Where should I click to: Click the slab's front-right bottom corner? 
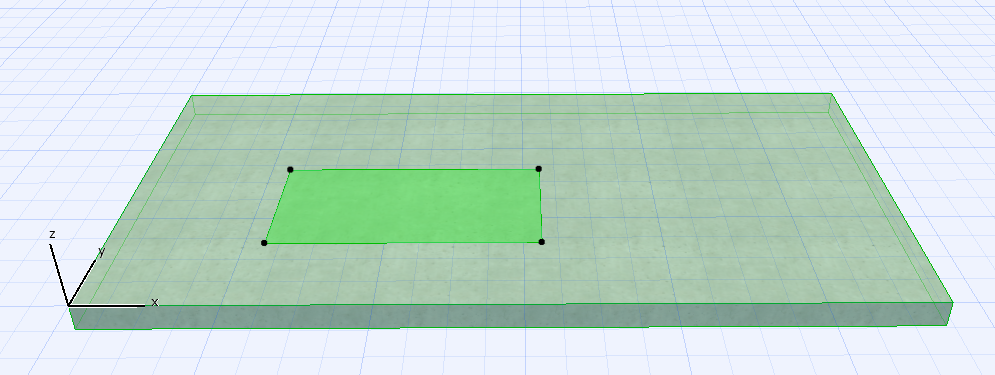tap(947, 325)
